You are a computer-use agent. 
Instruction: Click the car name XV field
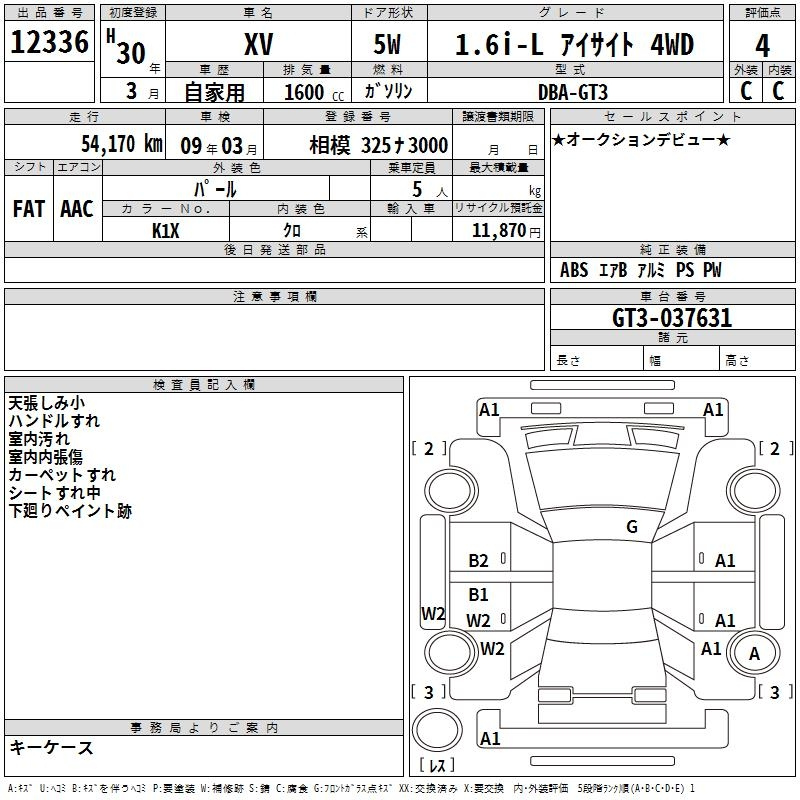258,45
